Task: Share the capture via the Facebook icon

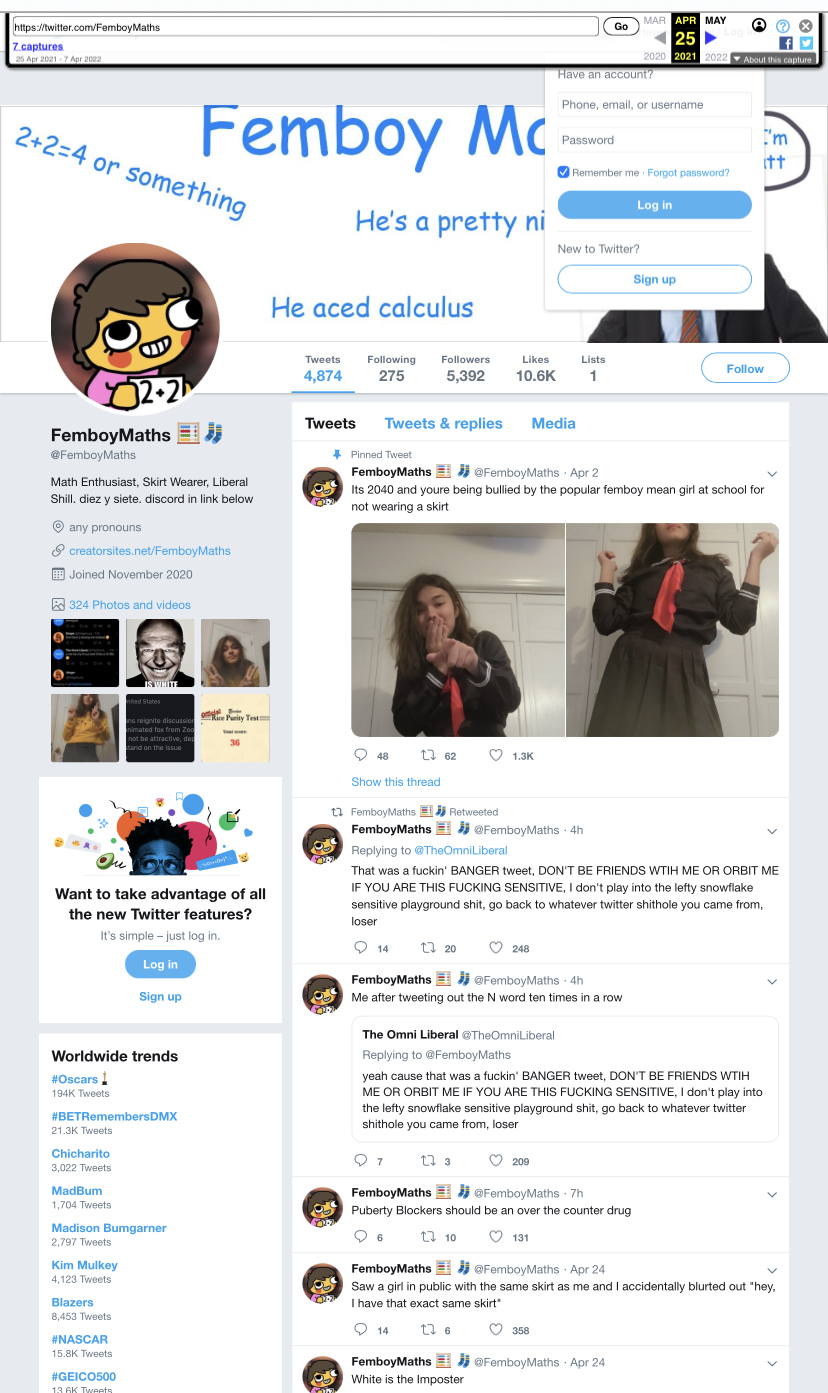Action: (x=785, y=43)
